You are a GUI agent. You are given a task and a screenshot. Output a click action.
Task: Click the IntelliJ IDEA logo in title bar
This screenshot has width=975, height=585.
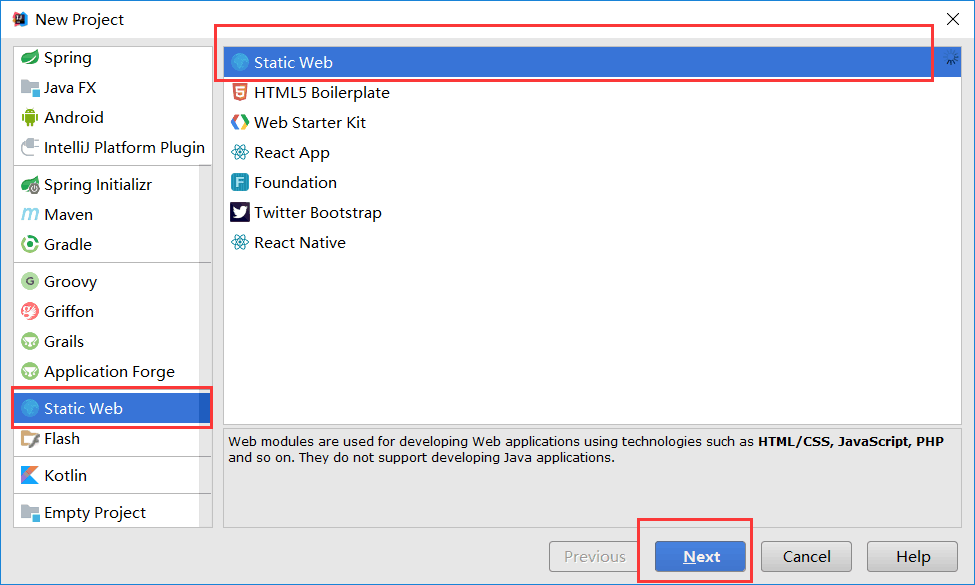21,19
